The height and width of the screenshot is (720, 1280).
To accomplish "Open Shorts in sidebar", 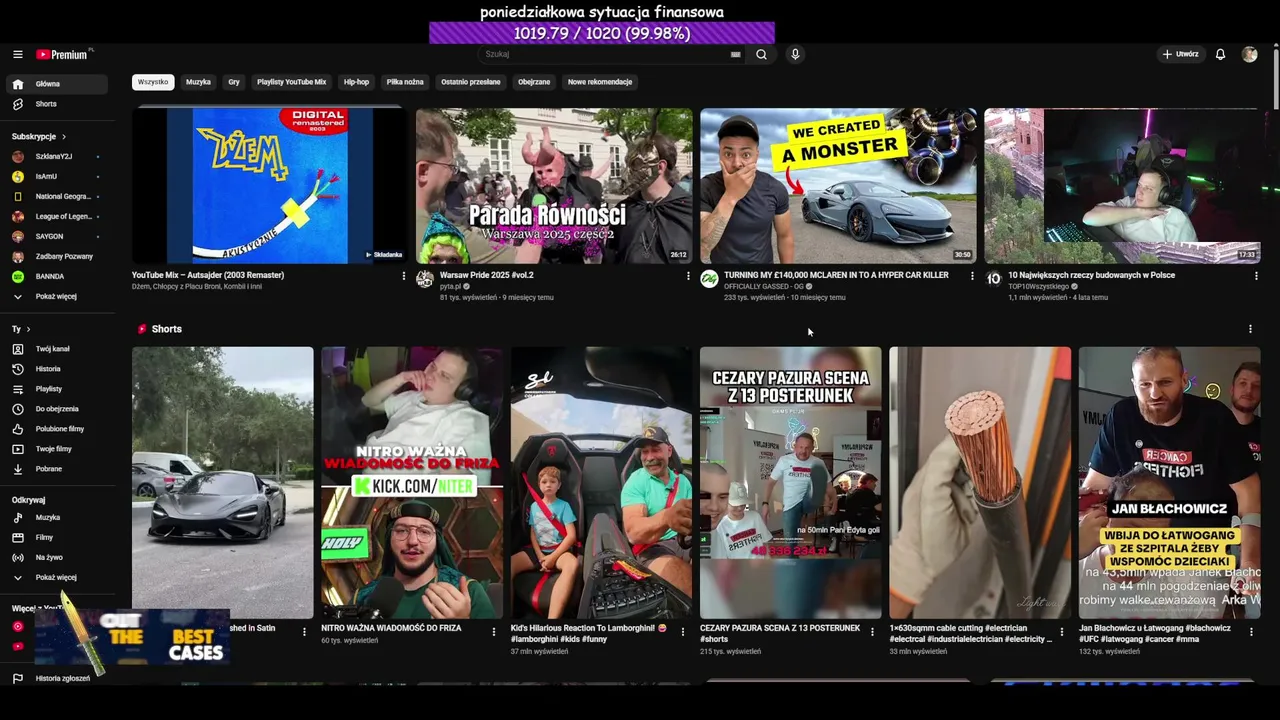I will click(56, 104).
